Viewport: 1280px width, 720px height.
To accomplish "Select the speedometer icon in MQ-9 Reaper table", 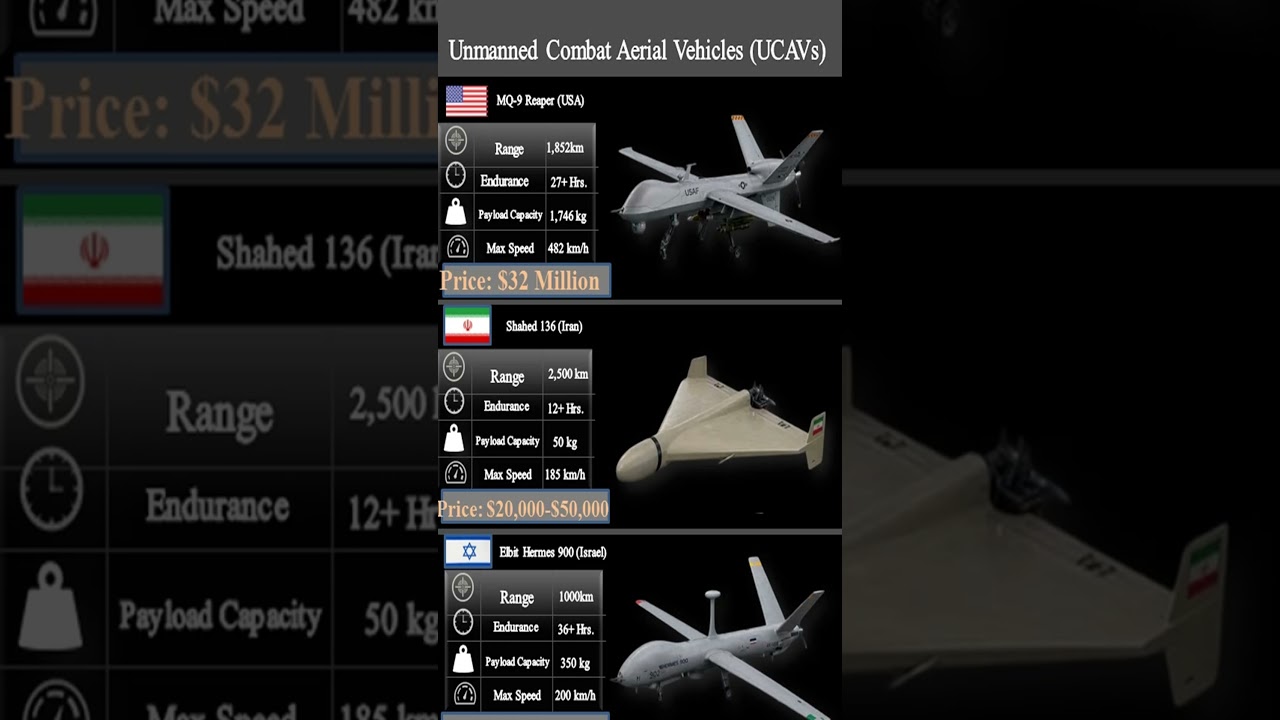I will pyautogui.click(x=458, y=247).
